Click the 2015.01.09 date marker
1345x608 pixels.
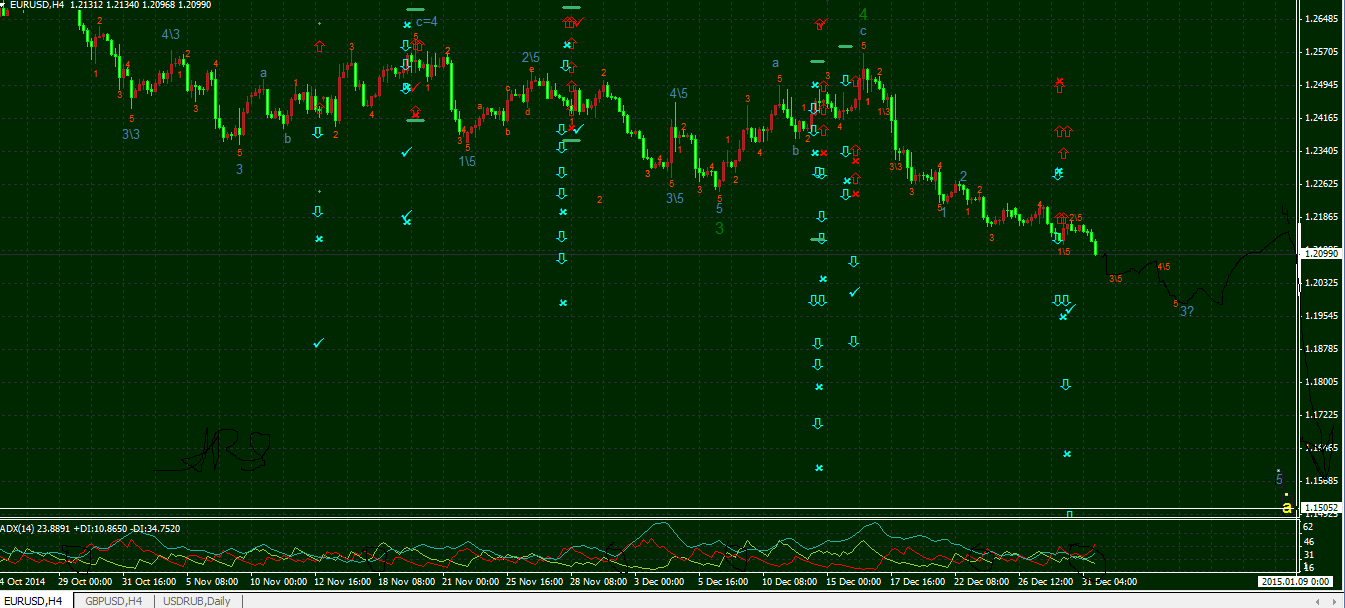(x=1294, y=581)
